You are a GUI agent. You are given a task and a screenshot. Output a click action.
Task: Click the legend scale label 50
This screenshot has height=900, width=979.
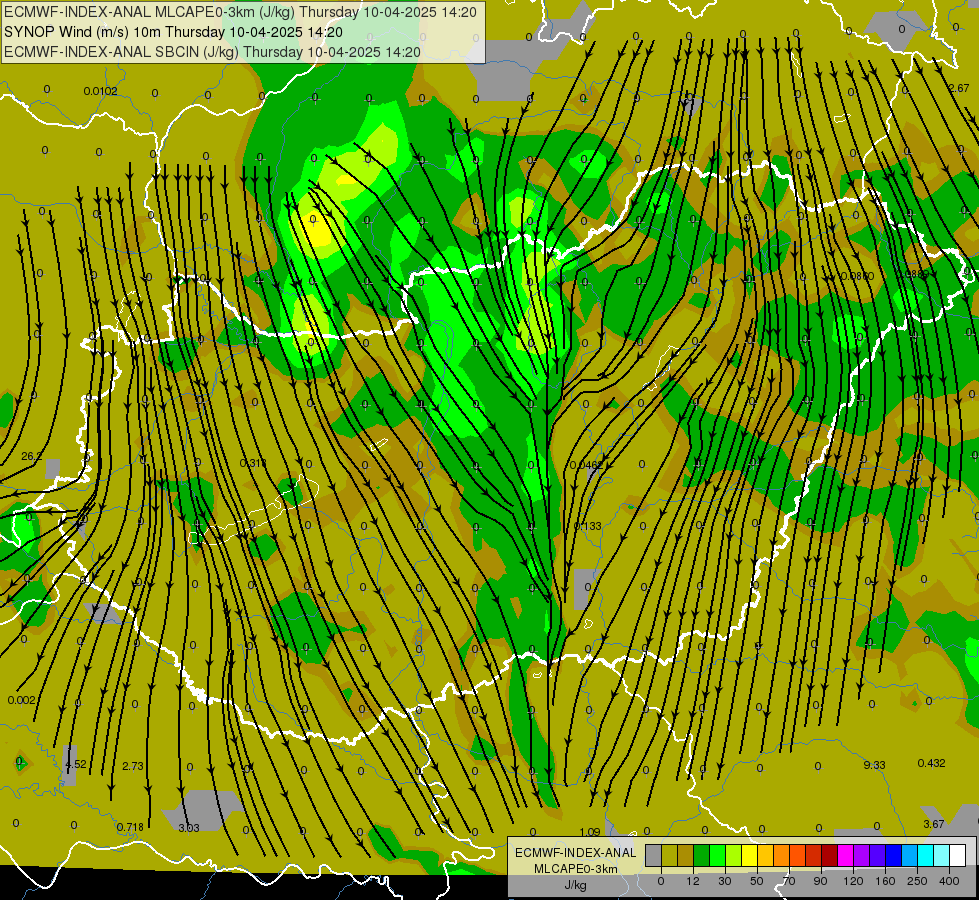click(x=757, y=881)
